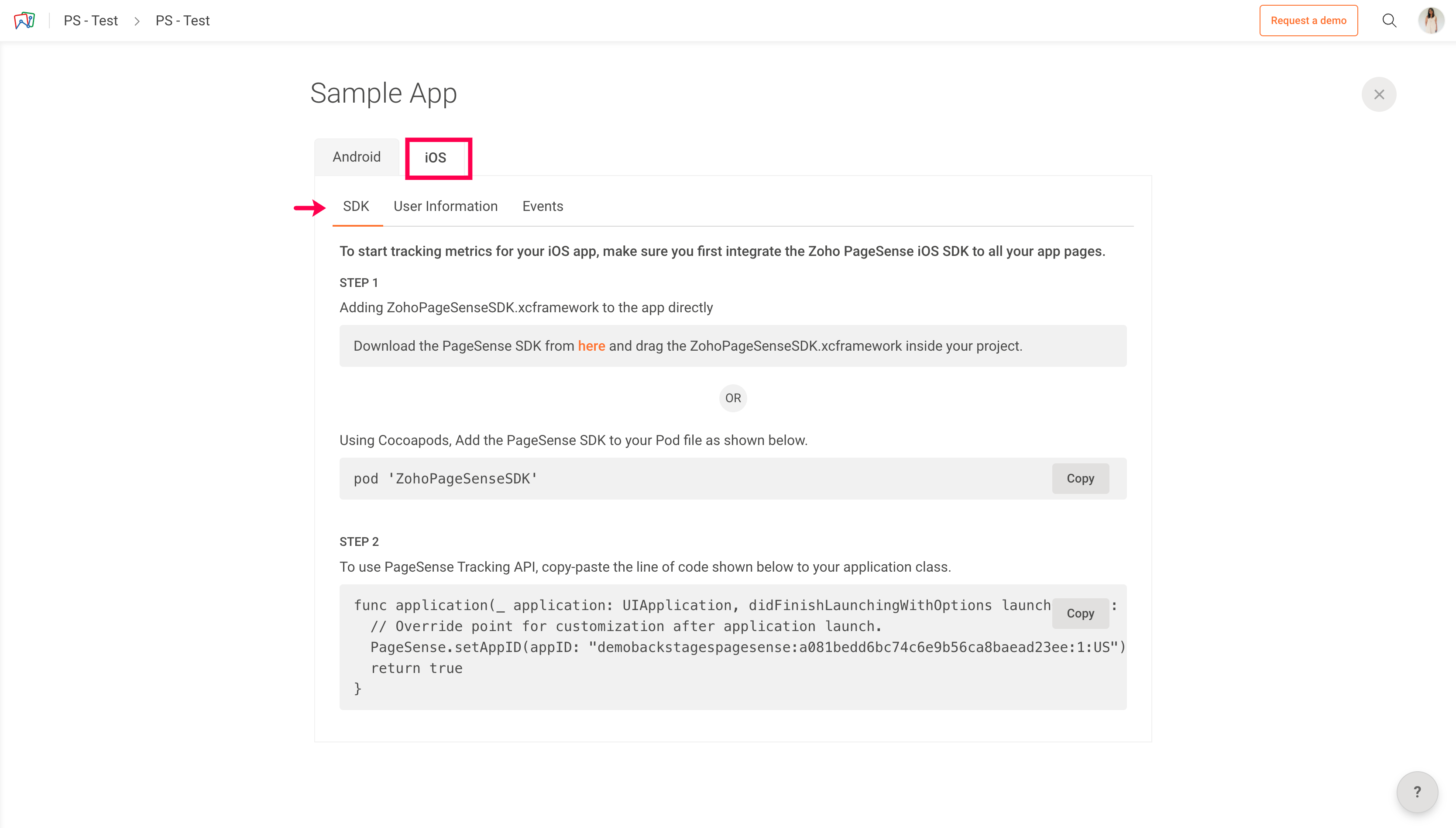Click the Sample App heading
This screenshot has height=828, width=1456.
(x=383, y=93)
